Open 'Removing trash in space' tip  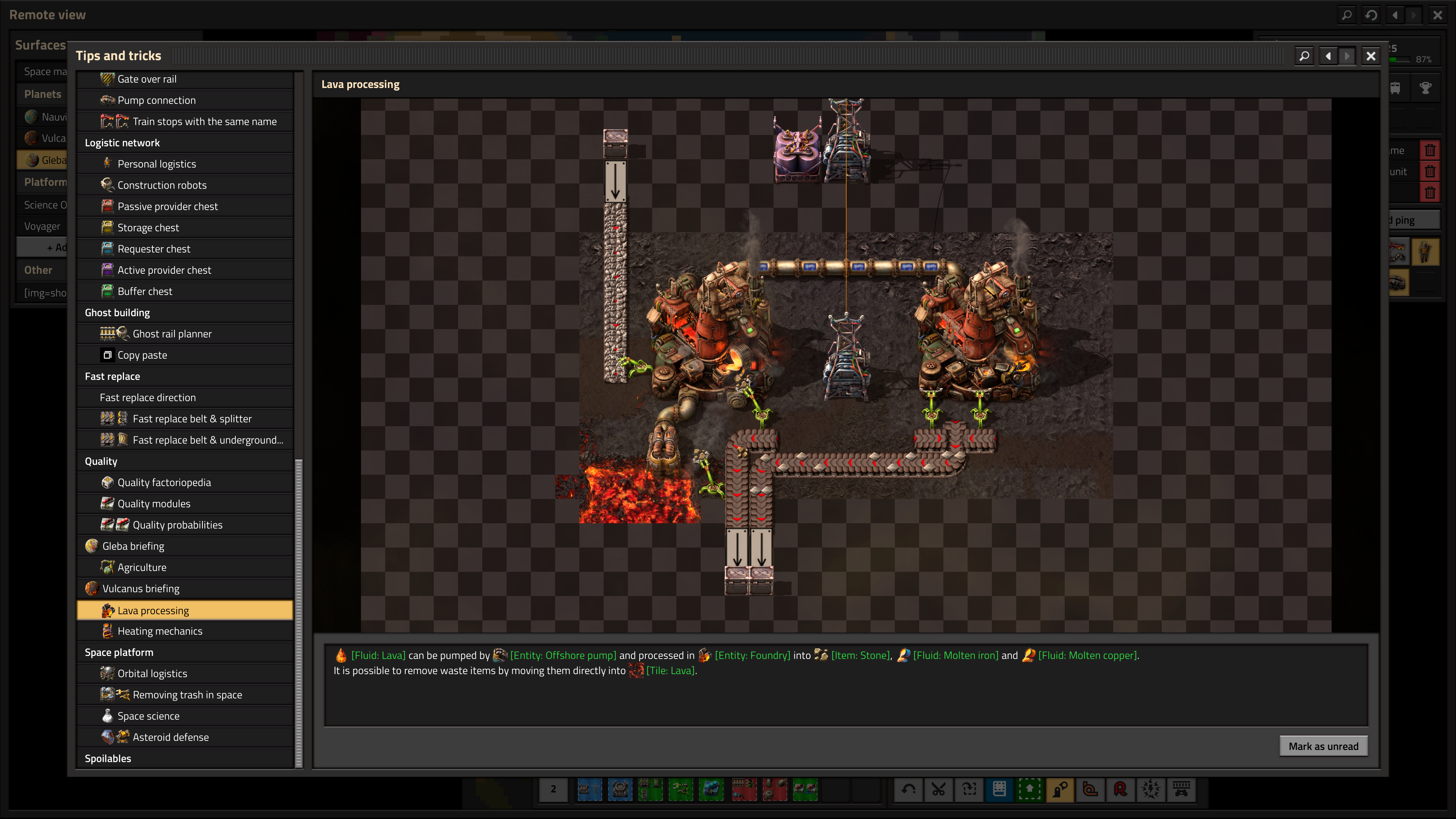point(185,695)
